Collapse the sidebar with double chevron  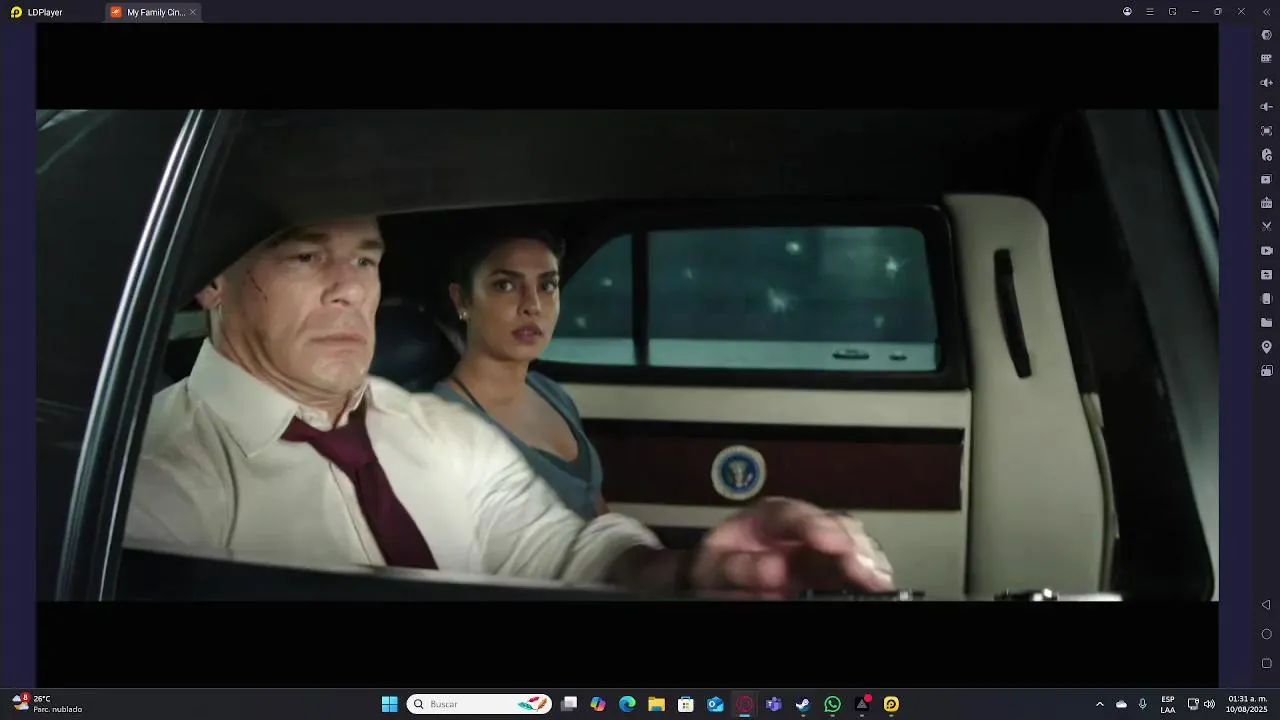coord(1266,12)
